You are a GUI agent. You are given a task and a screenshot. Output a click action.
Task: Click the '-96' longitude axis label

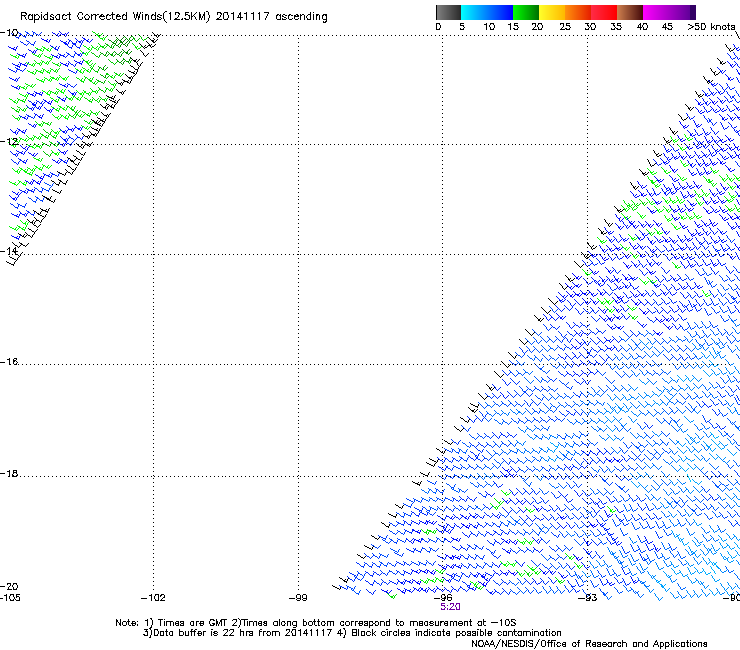tap(443, 598)
